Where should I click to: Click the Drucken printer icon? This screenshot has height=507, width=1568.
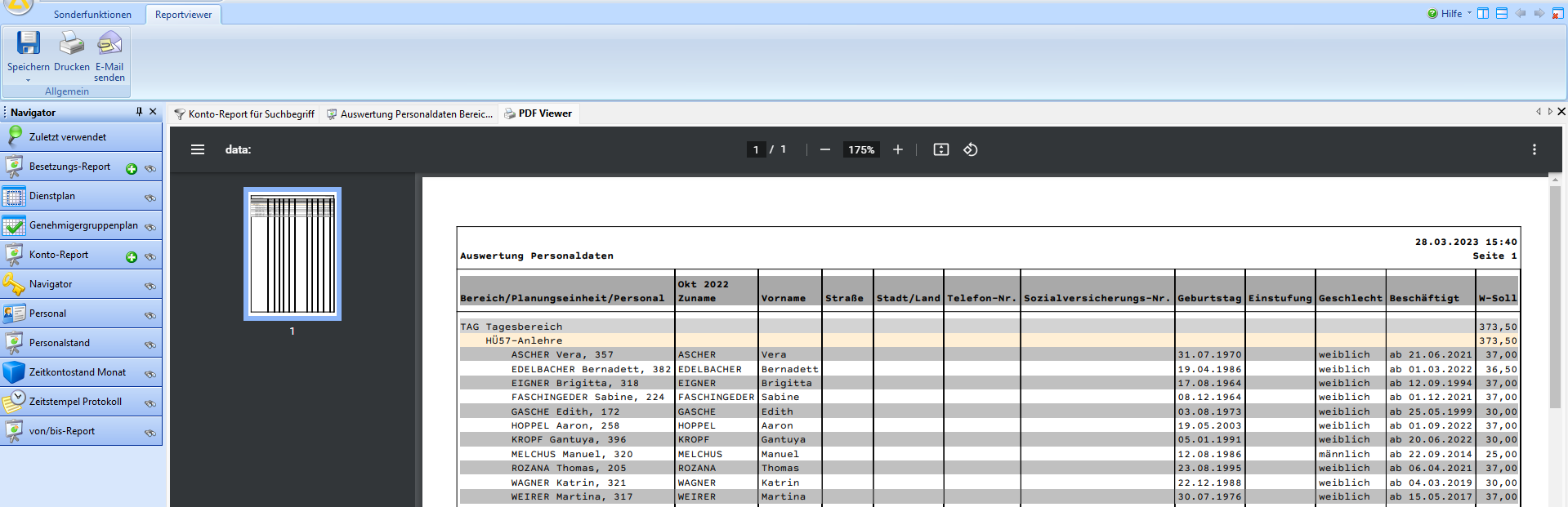tap(72, 43)
